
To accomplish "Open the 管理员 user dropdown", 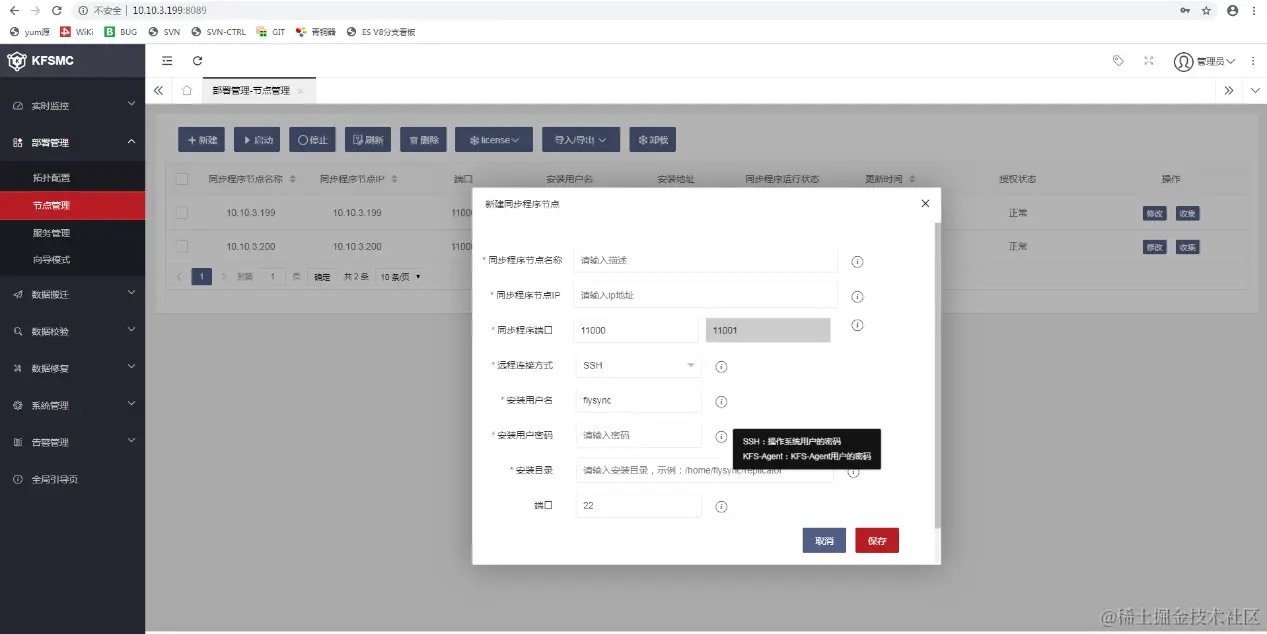I will coord(1216,61).
